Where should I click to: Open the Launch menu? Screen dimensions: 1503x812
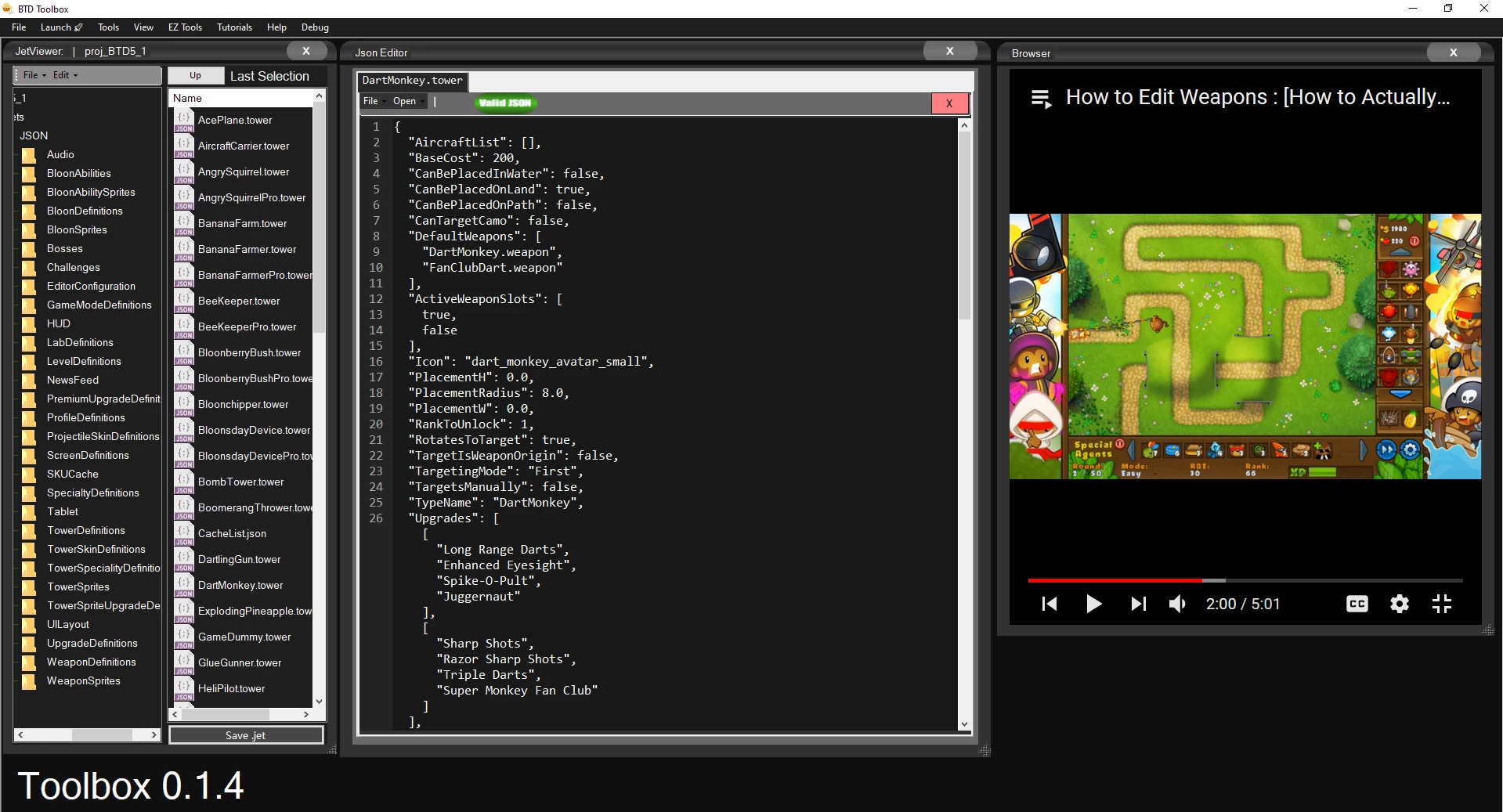click(61, 27)
